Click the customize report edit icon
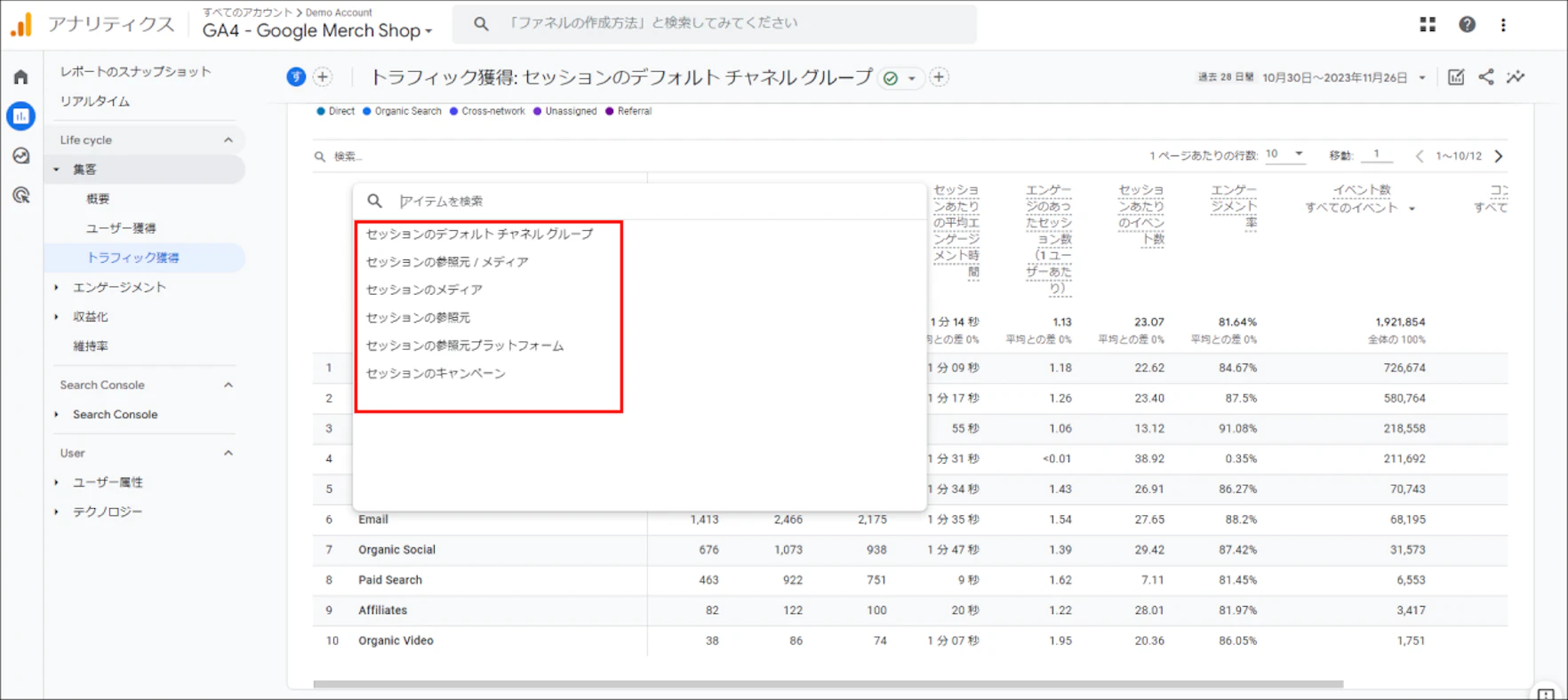The width and height of the screenshot is (1568, 700). tap(1456, 77)
